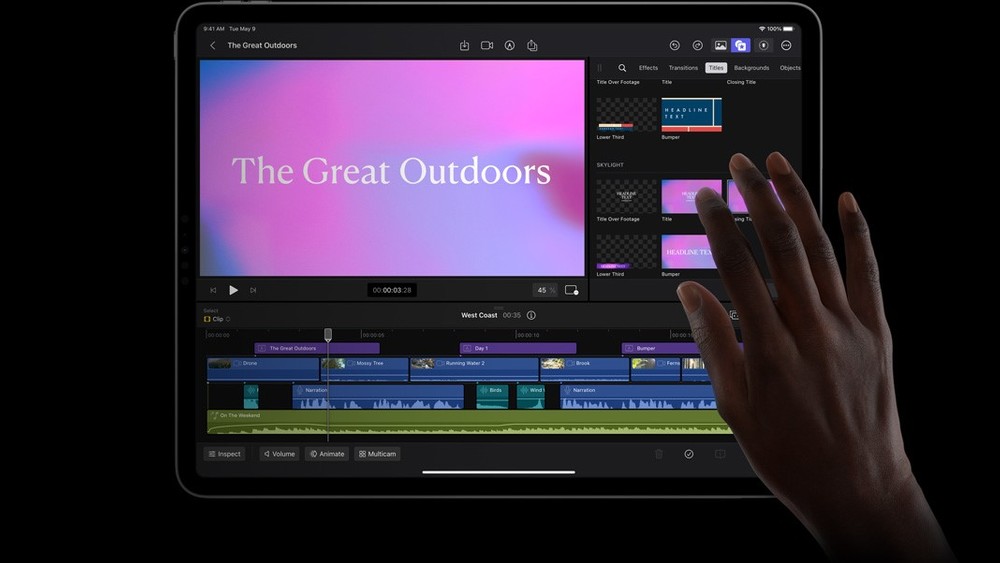
Task: Select The Great Outdoors title clip
Action: (x=317, y=348)
